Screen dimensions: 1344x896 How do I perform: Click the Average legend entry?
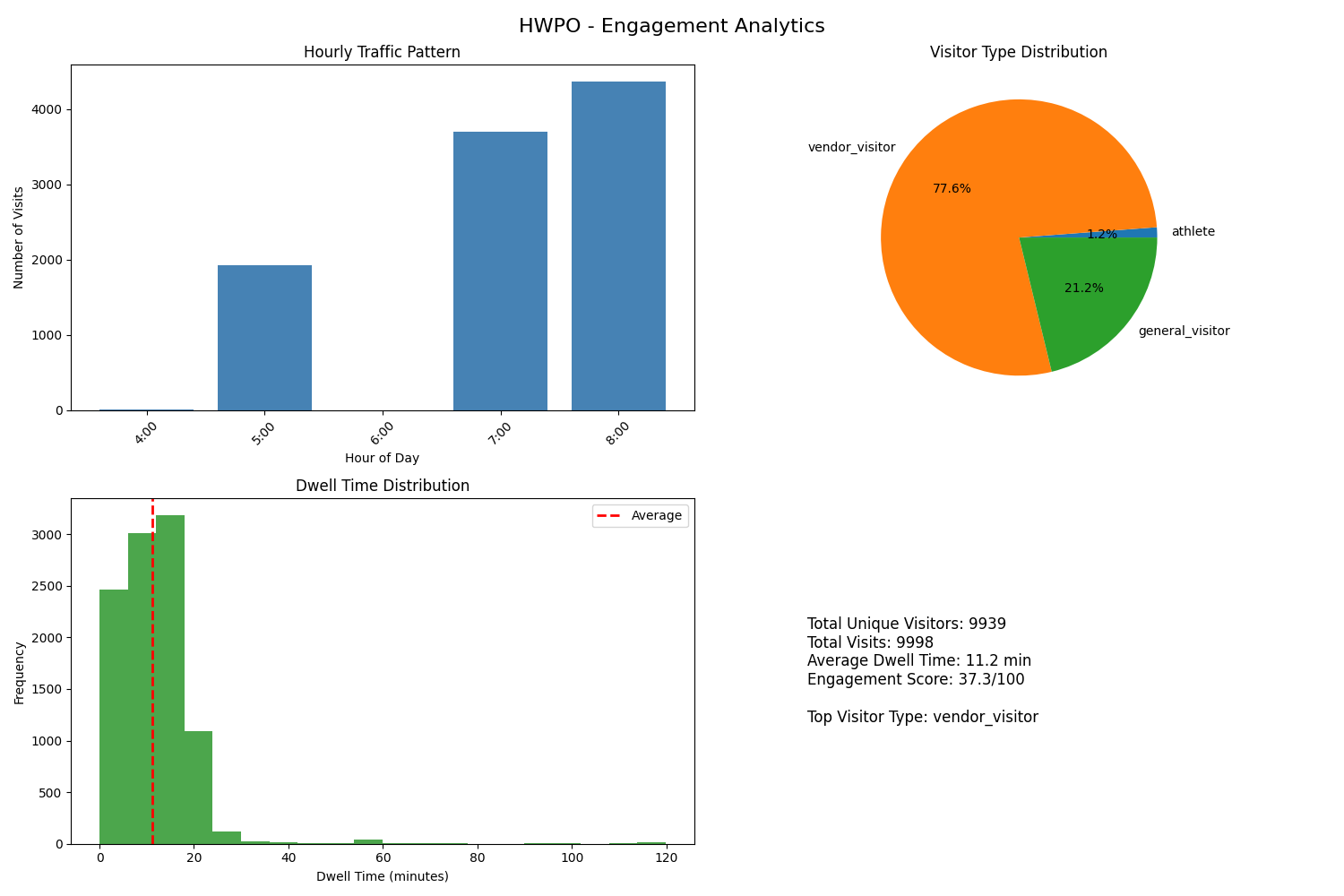(x=656, y=516)
